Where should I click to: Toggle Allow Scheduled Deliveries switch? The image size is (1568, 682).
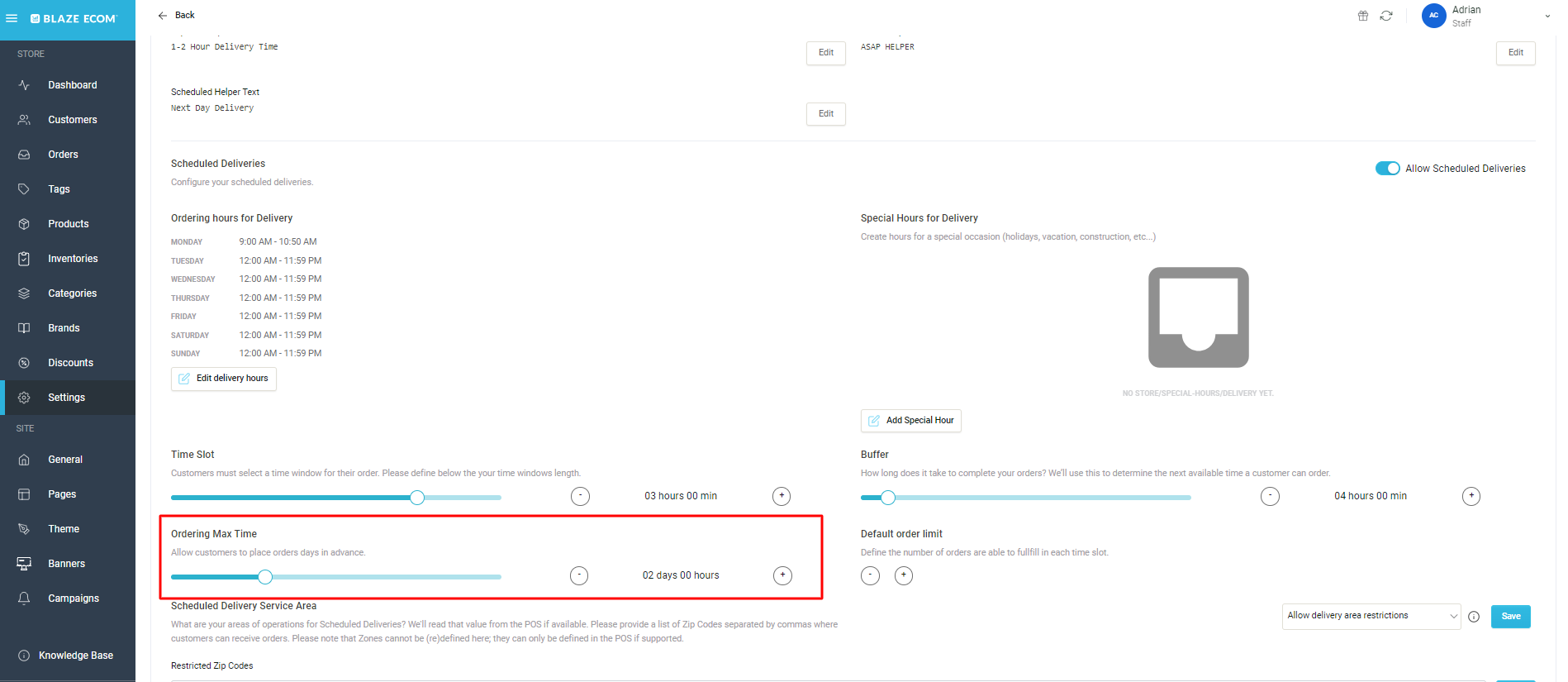click(1387, 169)
